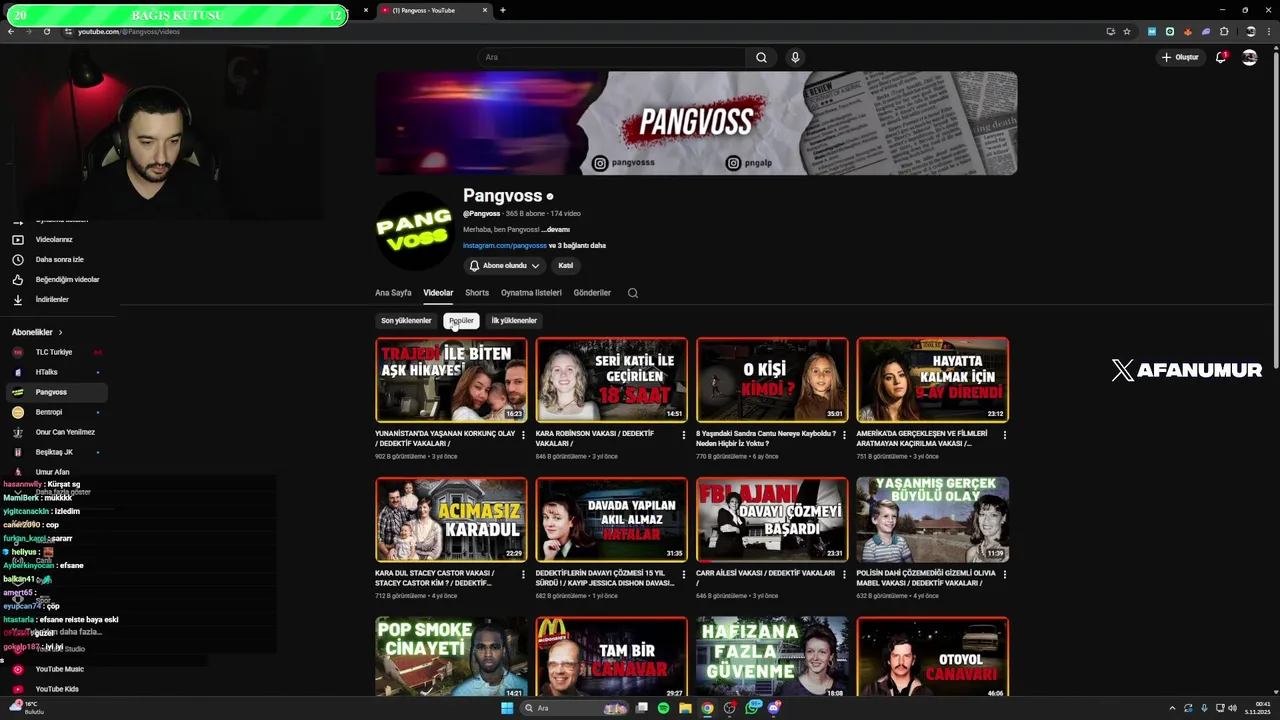Screen dimensions: 1280x720
Task: Open Discord from the taskbar
Action: click(x=774, y=708)
